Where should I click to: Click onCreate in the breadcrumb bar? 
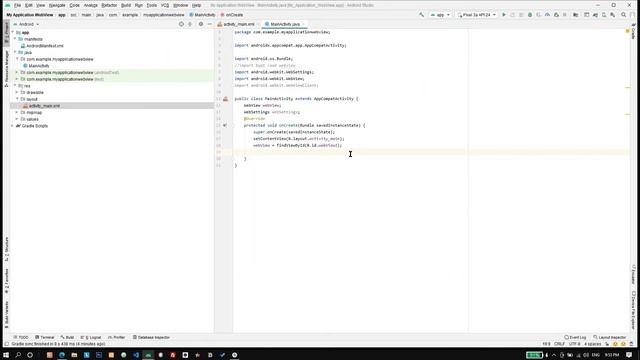click(232, 15)
